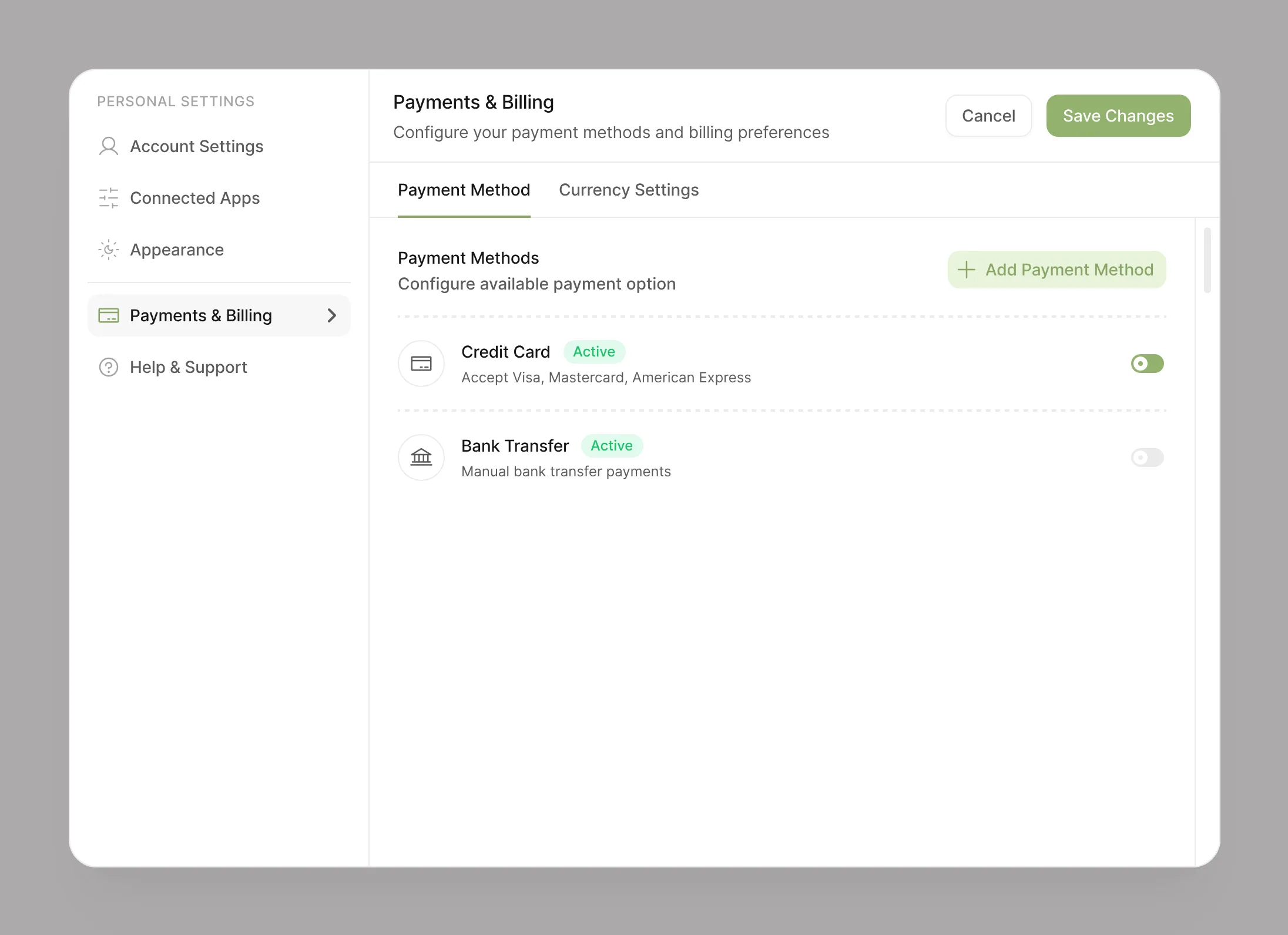The image size is (1288, 935).
Task: Click the Cancel button
Action: coord(989,116)
